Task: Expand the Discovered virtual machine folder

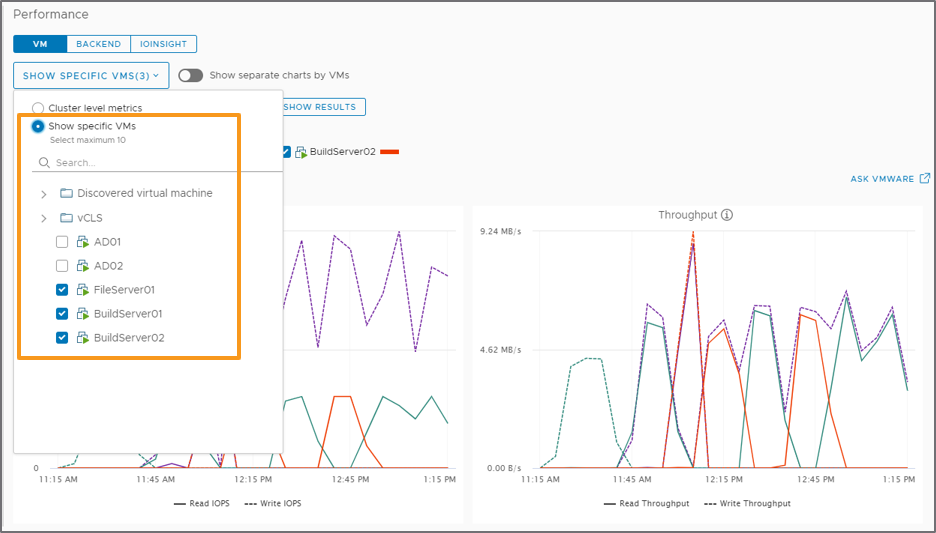Action: pos(43,193)
